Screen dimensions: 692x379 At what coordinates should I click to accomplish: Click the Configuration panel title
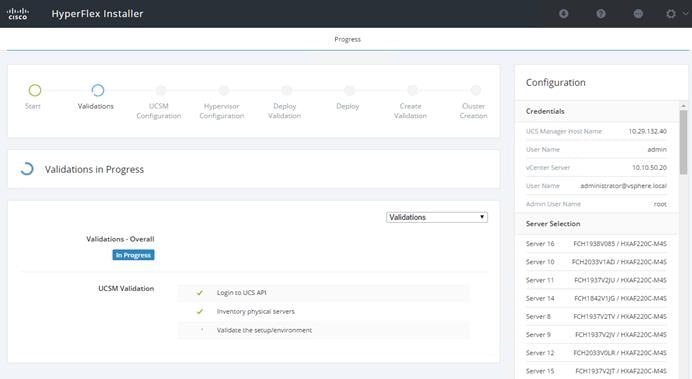click(556, 83)
